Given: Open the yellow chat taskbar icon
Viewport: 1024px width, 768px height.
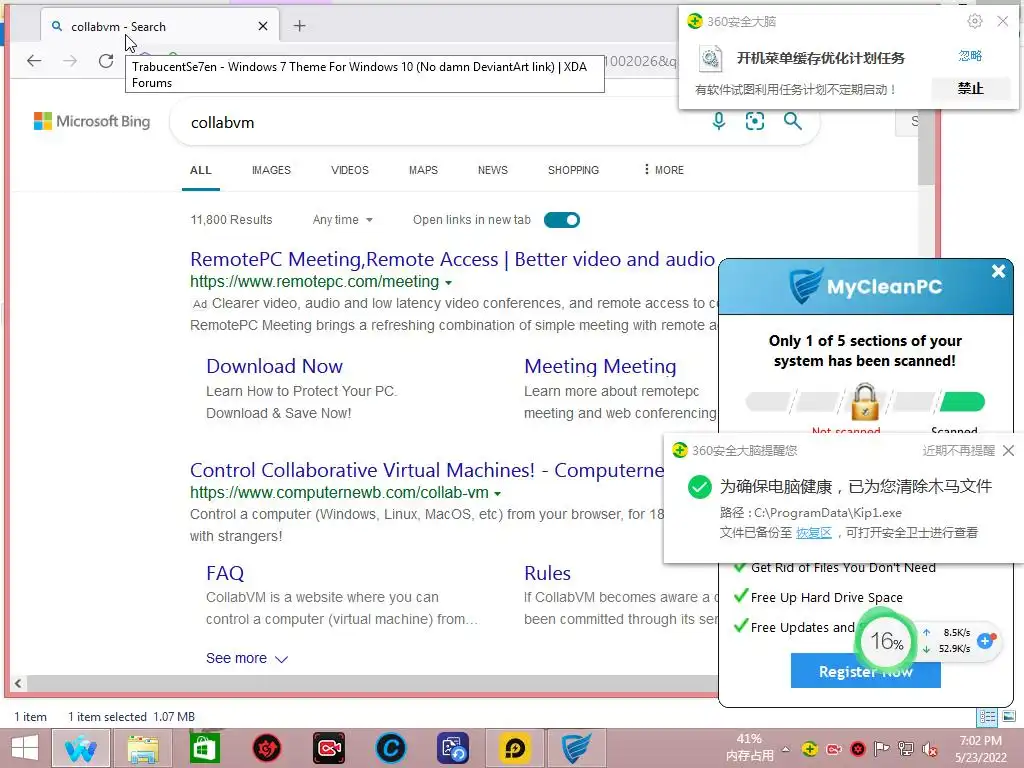Looking at the screenshot, I should (x=515, y=748).
